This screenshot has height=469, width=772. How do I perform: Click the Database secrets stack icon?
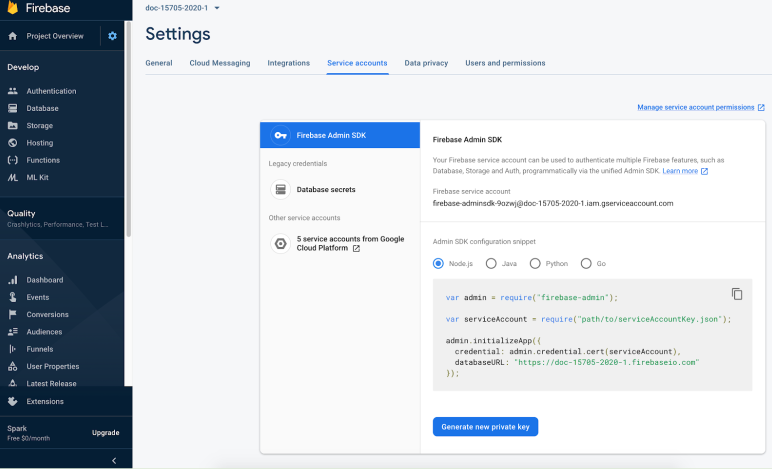[x=281, y=189]
